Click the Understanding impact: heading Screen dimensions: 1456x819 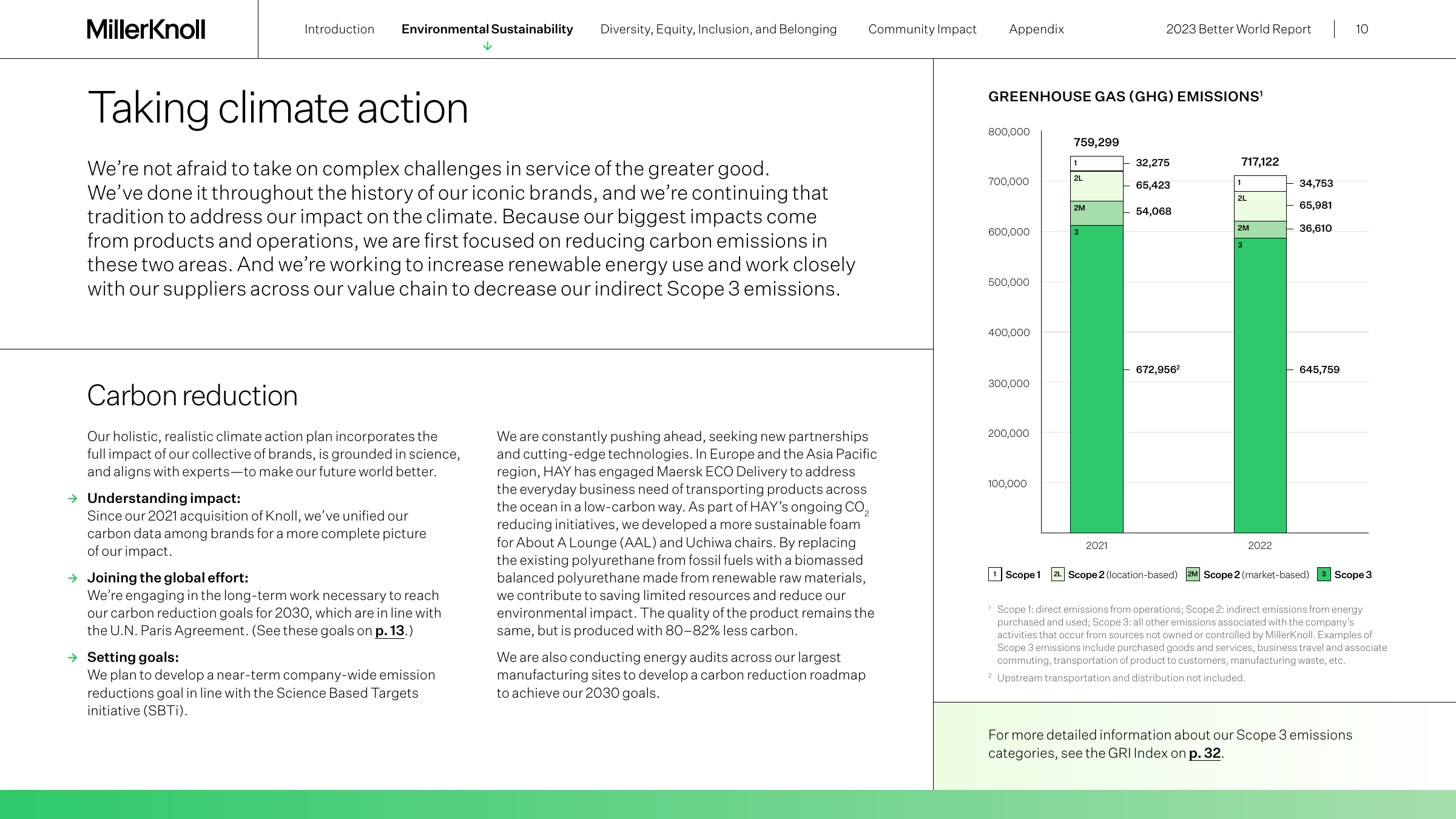click(x=164, y=498)
